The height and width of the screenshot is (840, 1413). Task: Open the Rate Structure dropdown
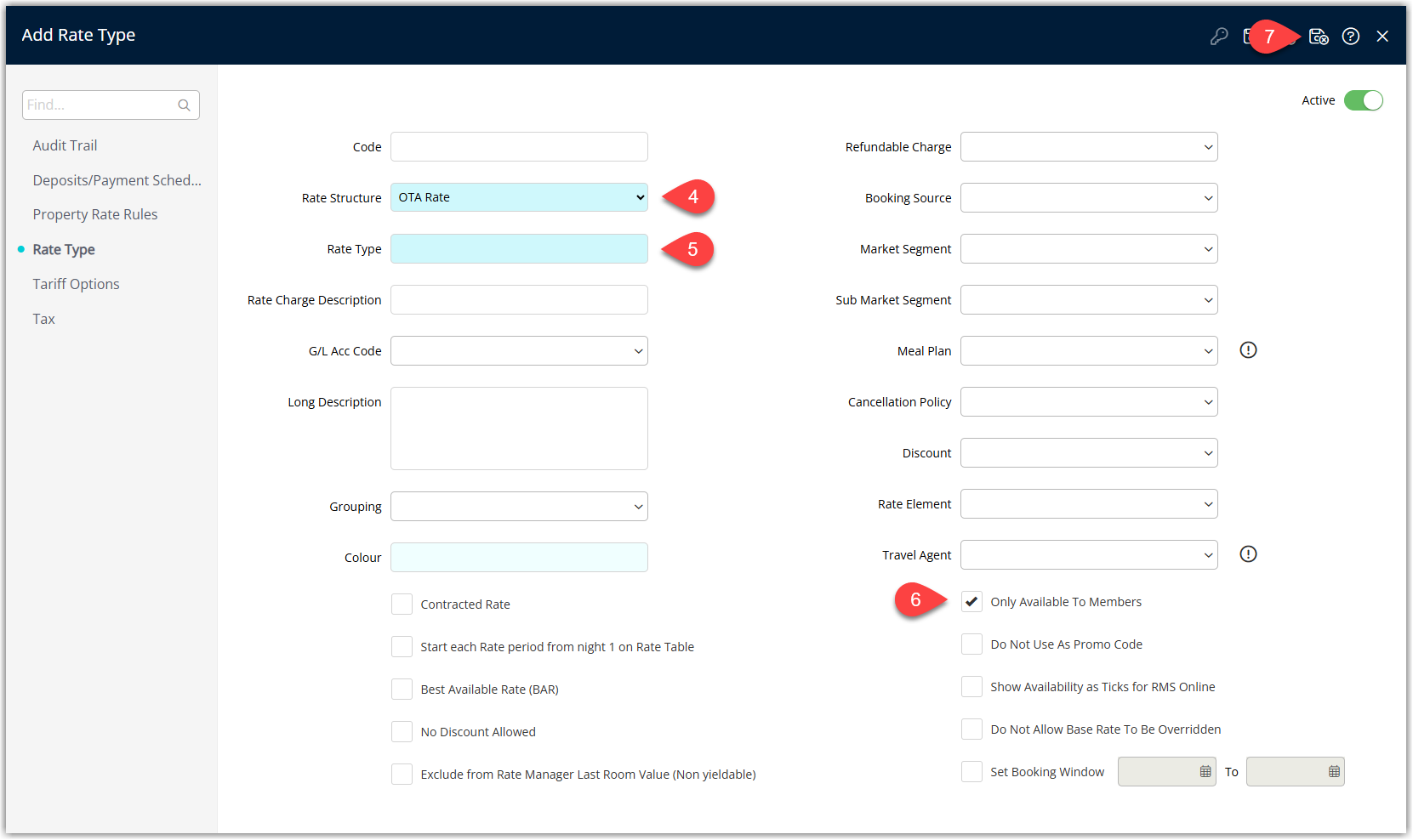click(x=519, y=197)
